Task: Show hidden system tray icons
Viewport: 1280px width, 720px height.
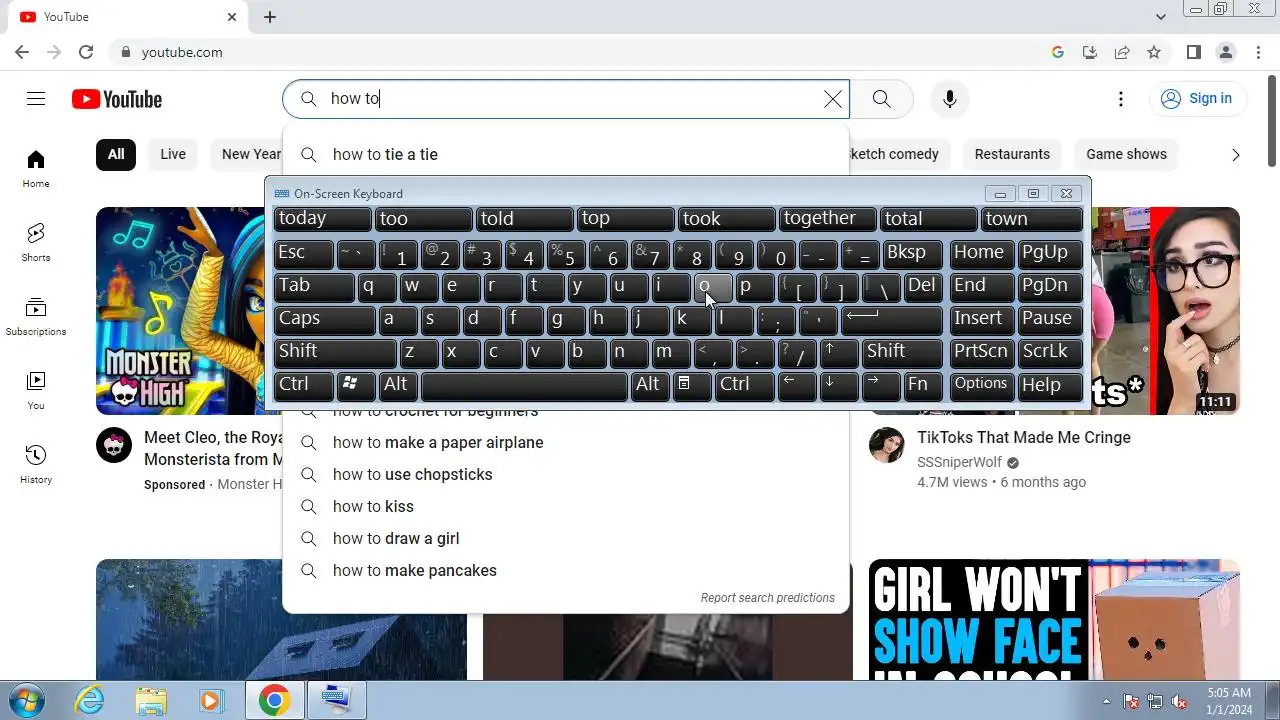Action: (1106, 701)
